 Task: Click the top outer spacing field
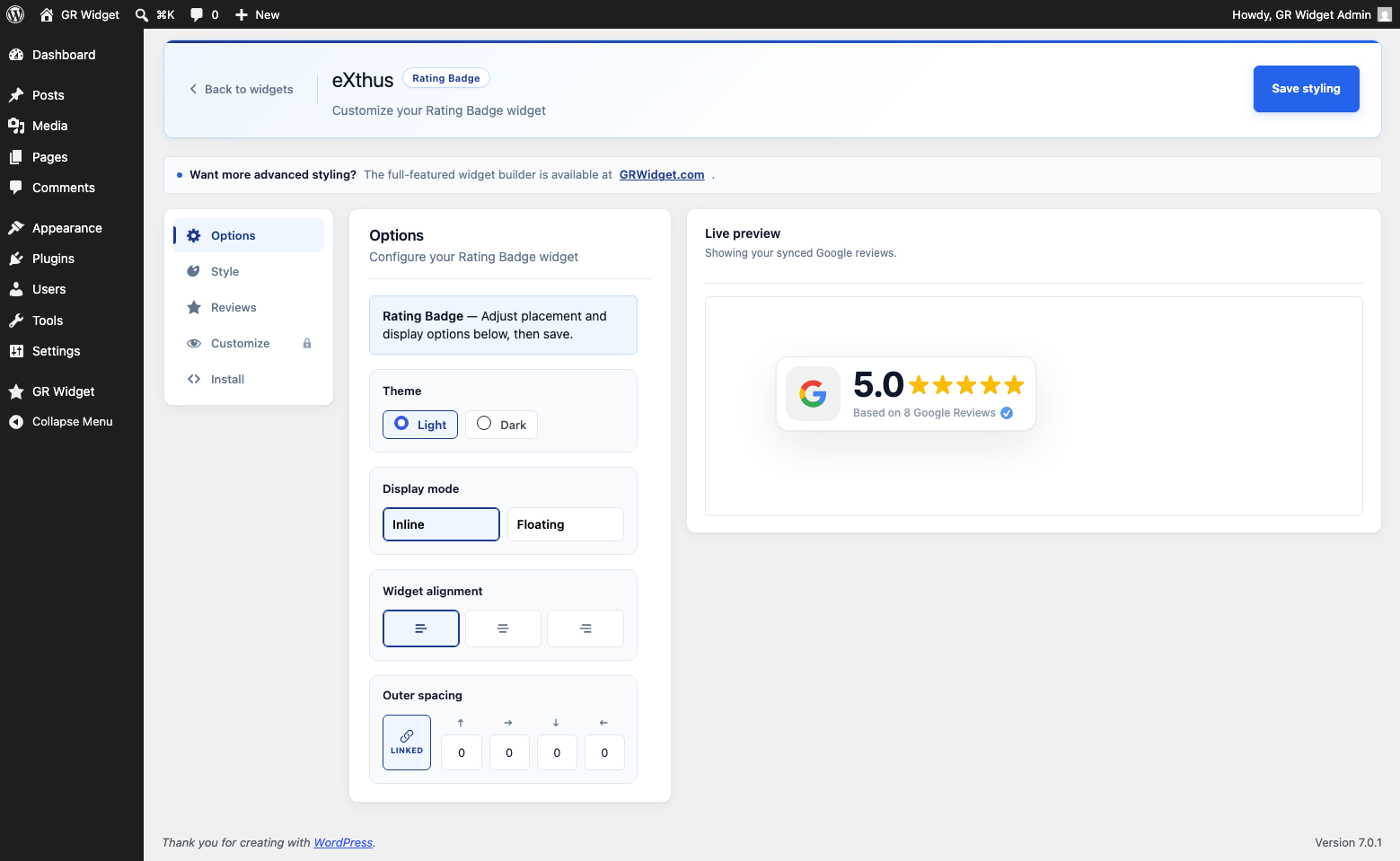tap(462, 752)
